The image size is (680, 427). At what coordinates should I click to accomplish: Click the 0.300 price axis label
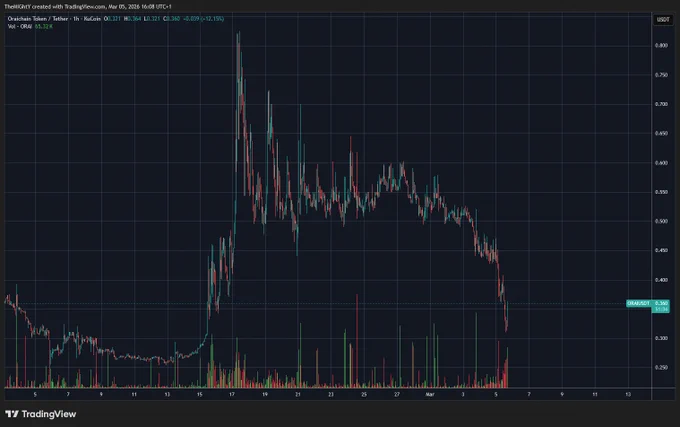point(661,338)
